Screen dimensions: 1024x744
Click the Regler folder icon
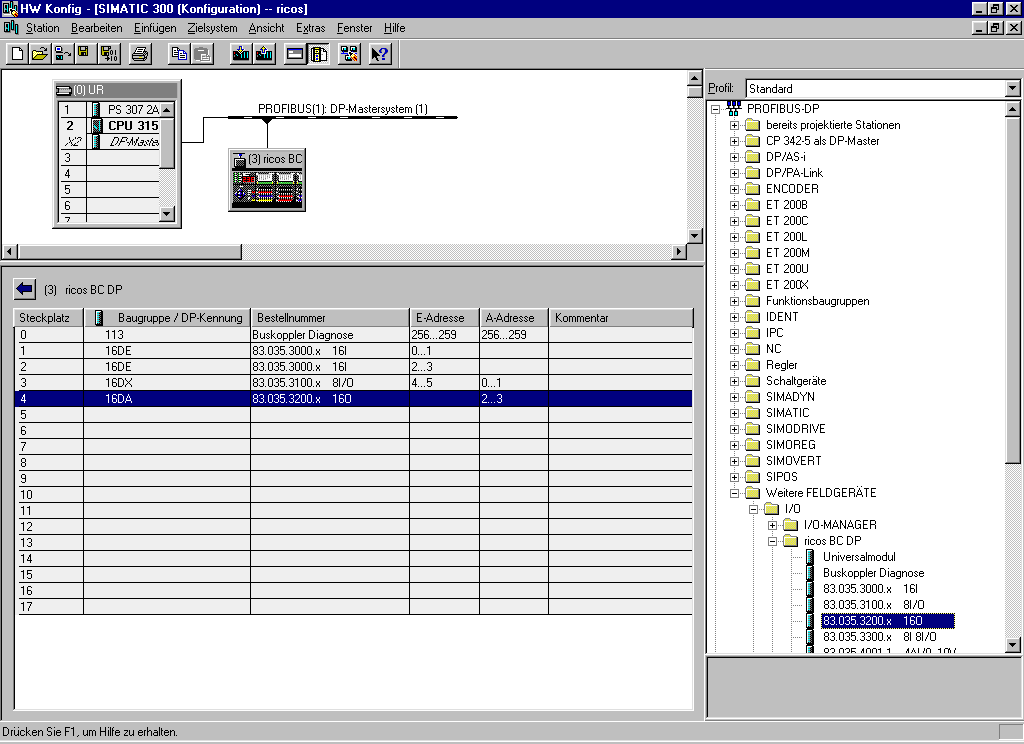(752, 365)
